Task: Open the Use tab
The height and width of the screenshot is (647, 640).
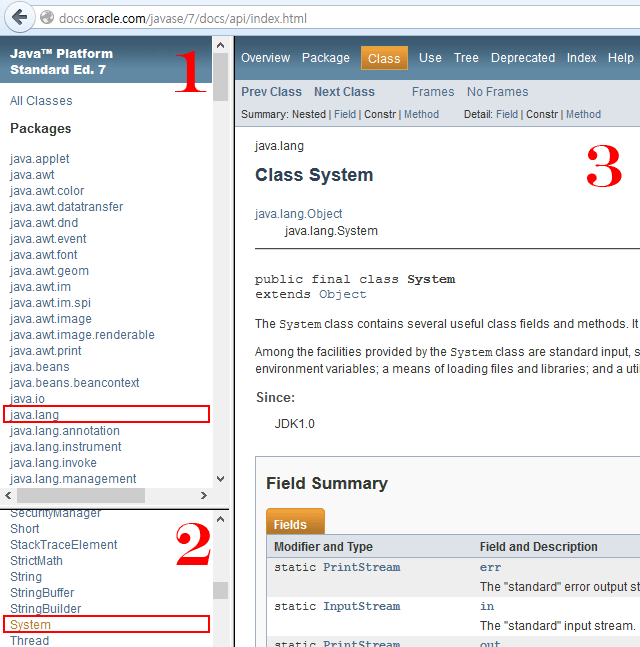Action: 430,58
